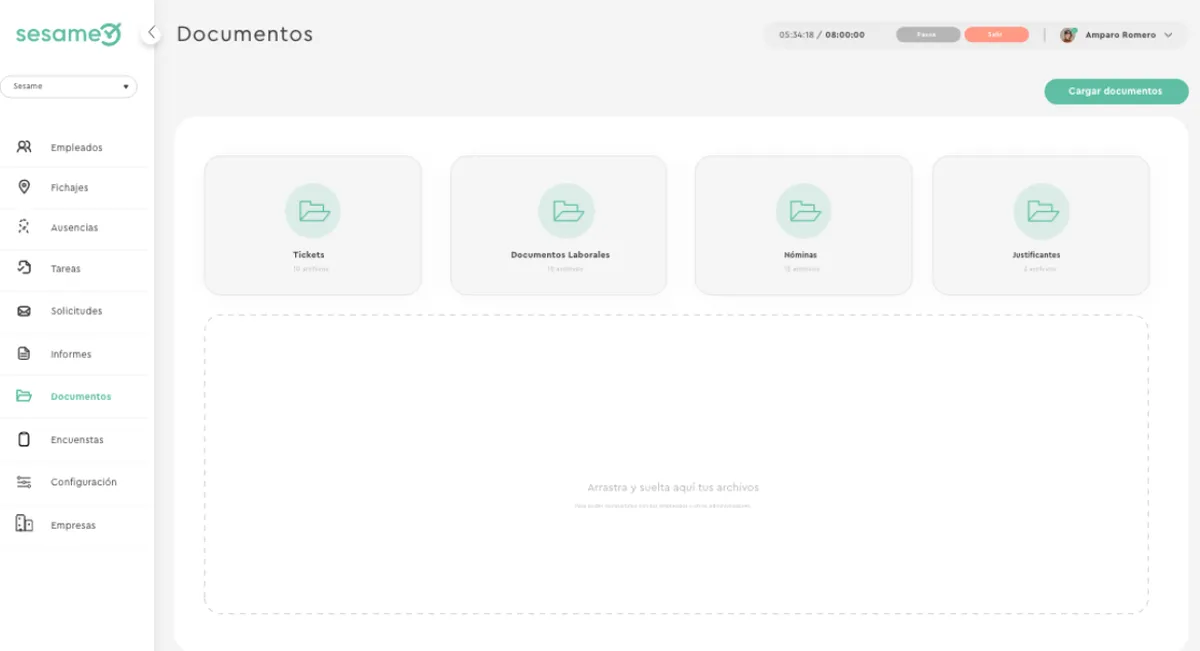Click the Documentos folder icon in sidebar

pos(24,396)
